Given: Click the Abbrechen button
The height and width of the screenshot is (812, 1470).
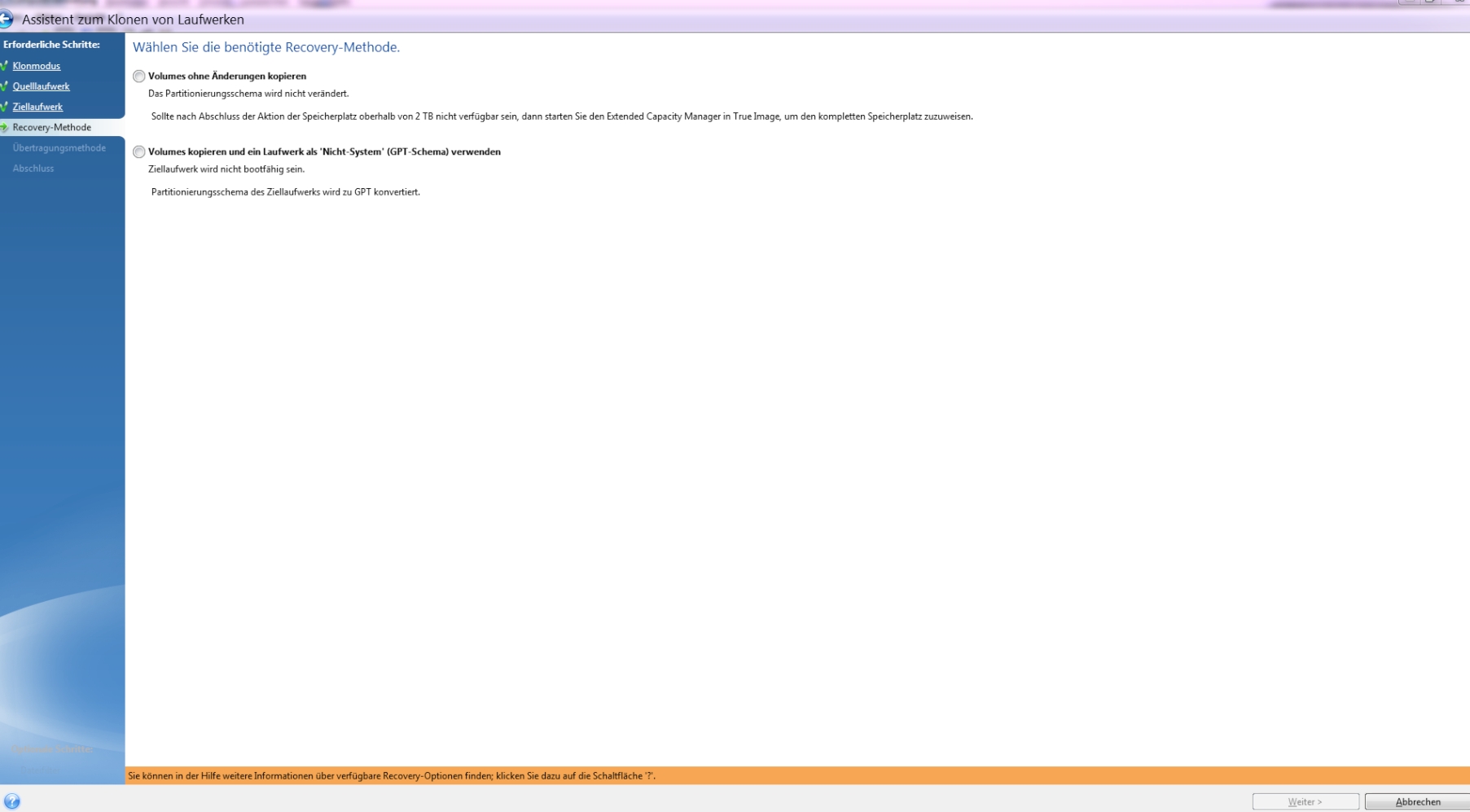Looking at the screenshot, I should (1418, 802).
